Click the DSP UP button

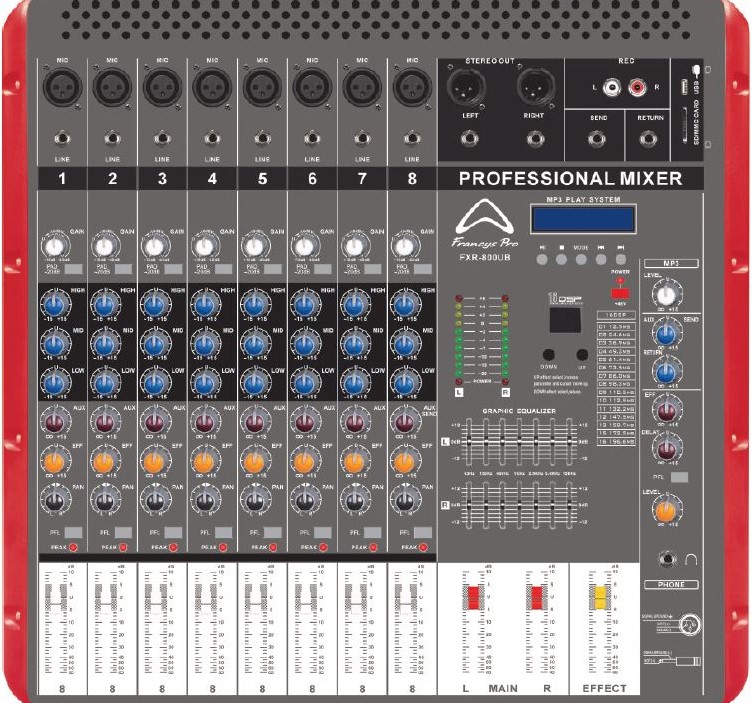click(582, 354)
